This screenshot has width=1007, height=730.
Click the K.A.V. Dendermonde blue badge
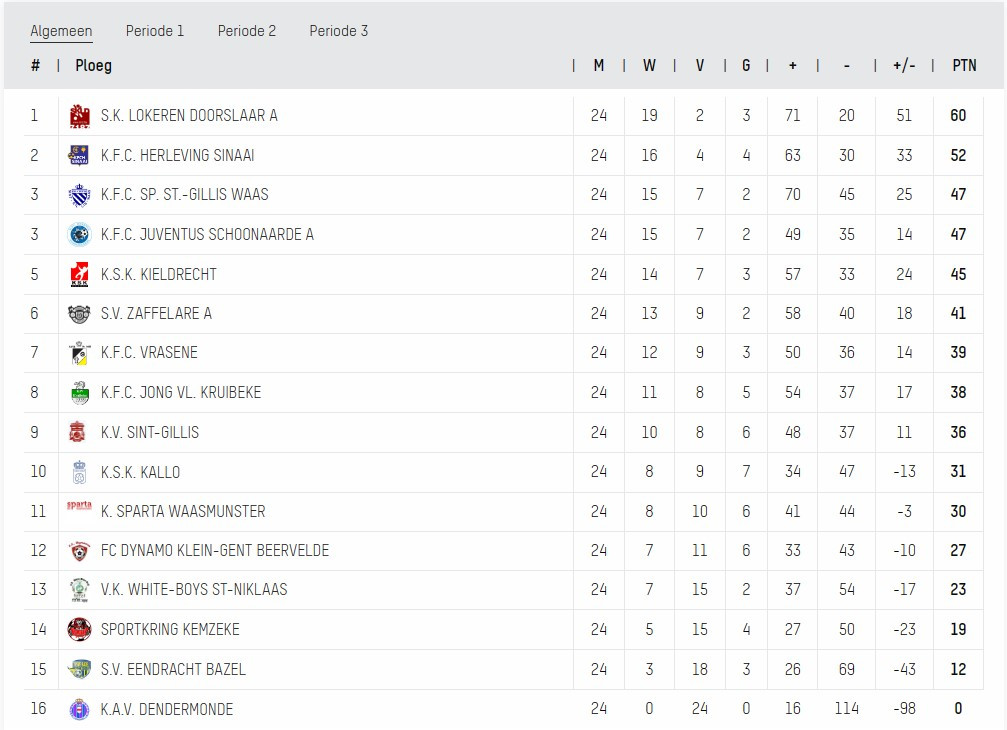coord(80,709)
